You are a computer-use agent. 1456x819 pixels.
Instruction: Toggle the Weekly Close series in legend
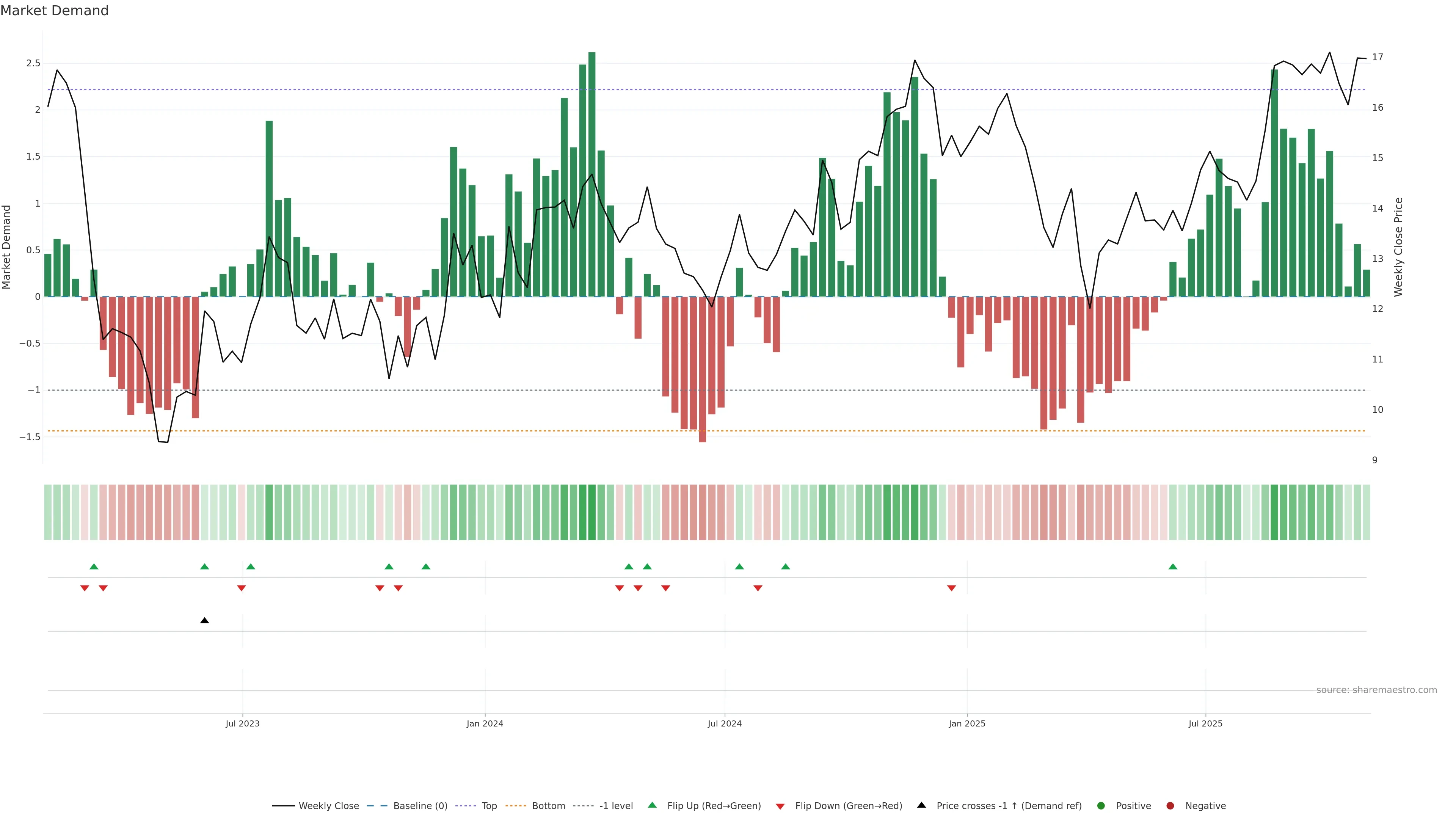328,805
